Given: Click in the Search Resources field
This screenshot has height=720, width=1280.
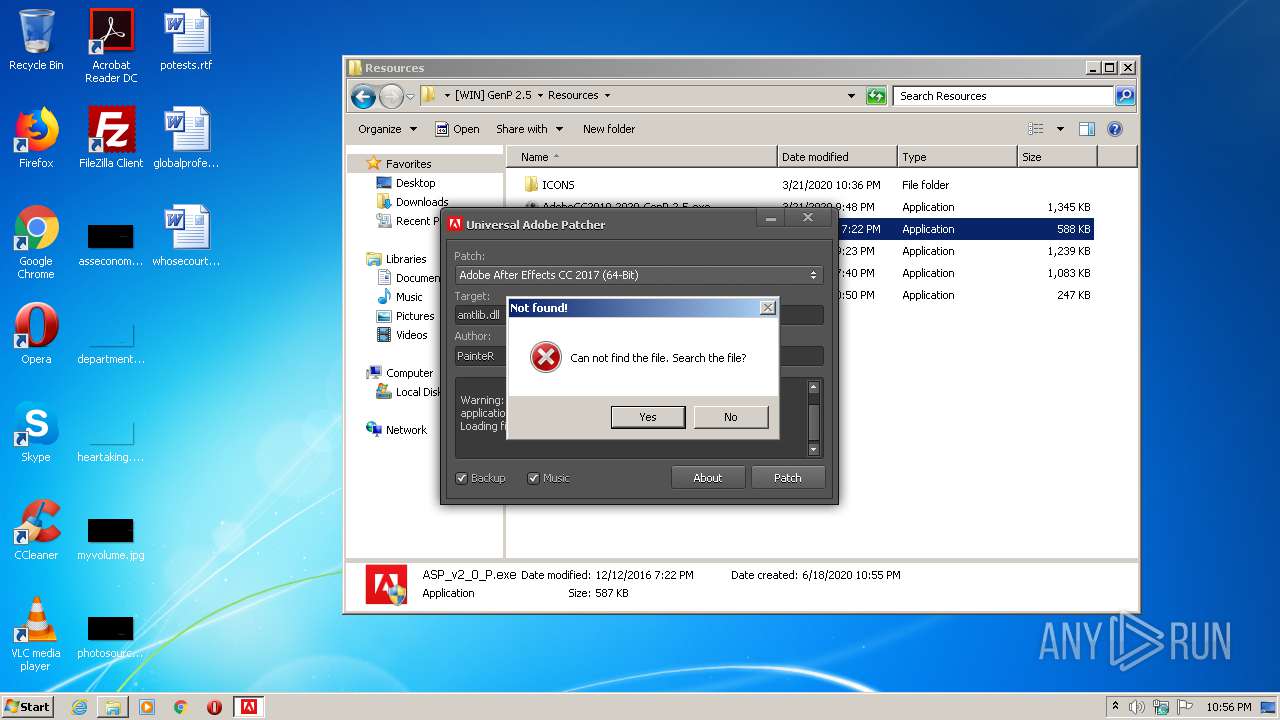Looking at the screenshot, I should (1003, 96).
